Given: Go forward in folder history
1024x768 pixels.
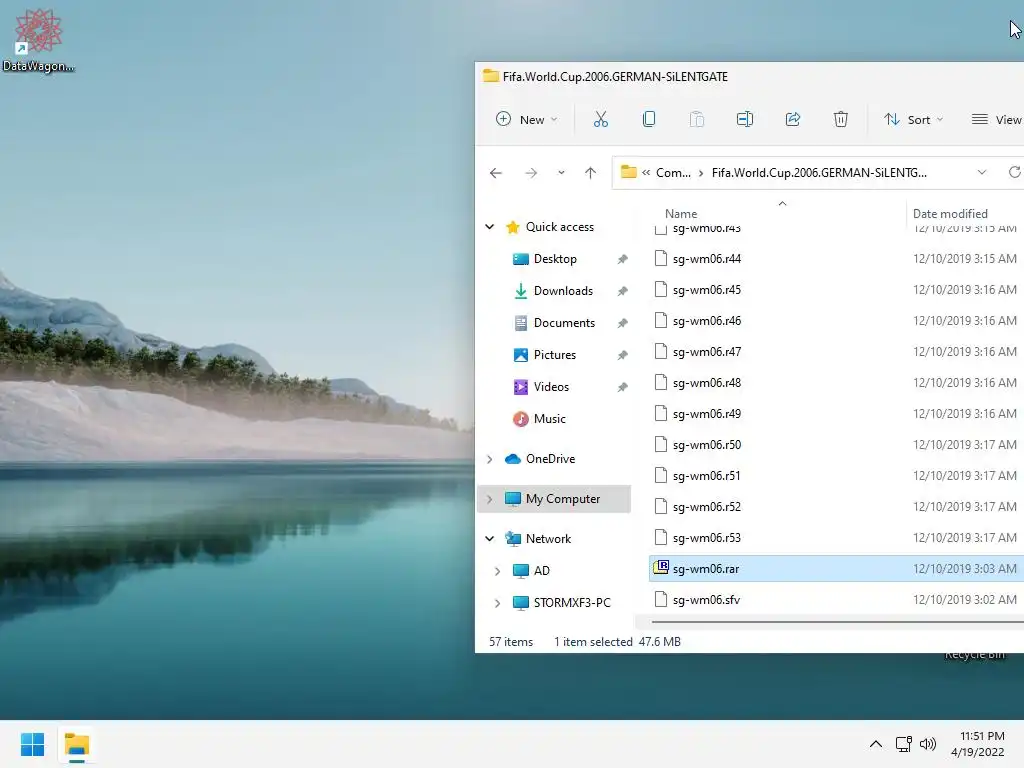Looking at the screenshot, I should pyautogui.click(x=531, y=173).
